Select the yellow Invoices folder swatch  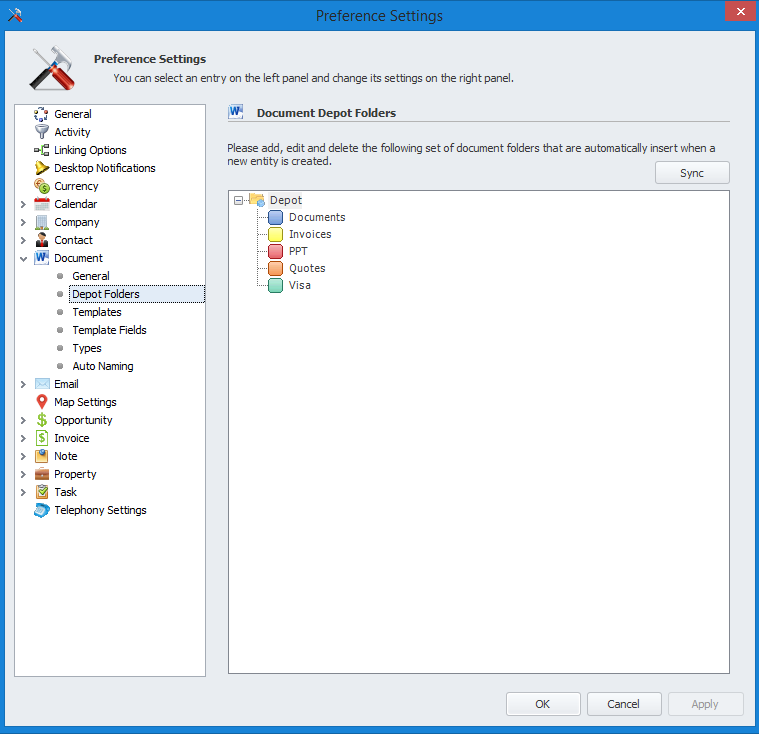(x=276, y=234)
